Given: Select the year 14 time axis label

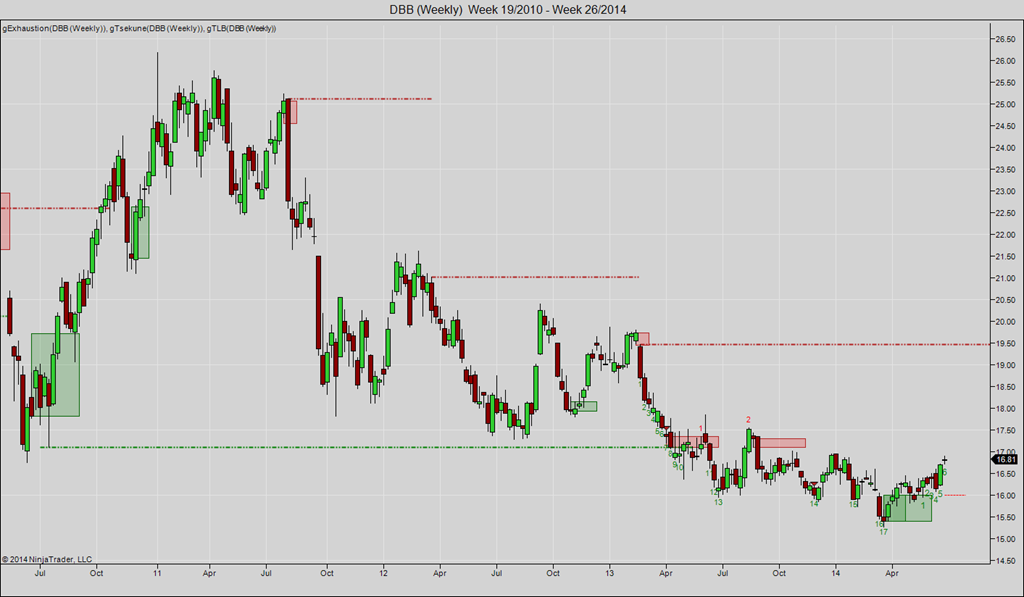Looking at the screenshot, I should pyautogui.click(x=835, y=573).
